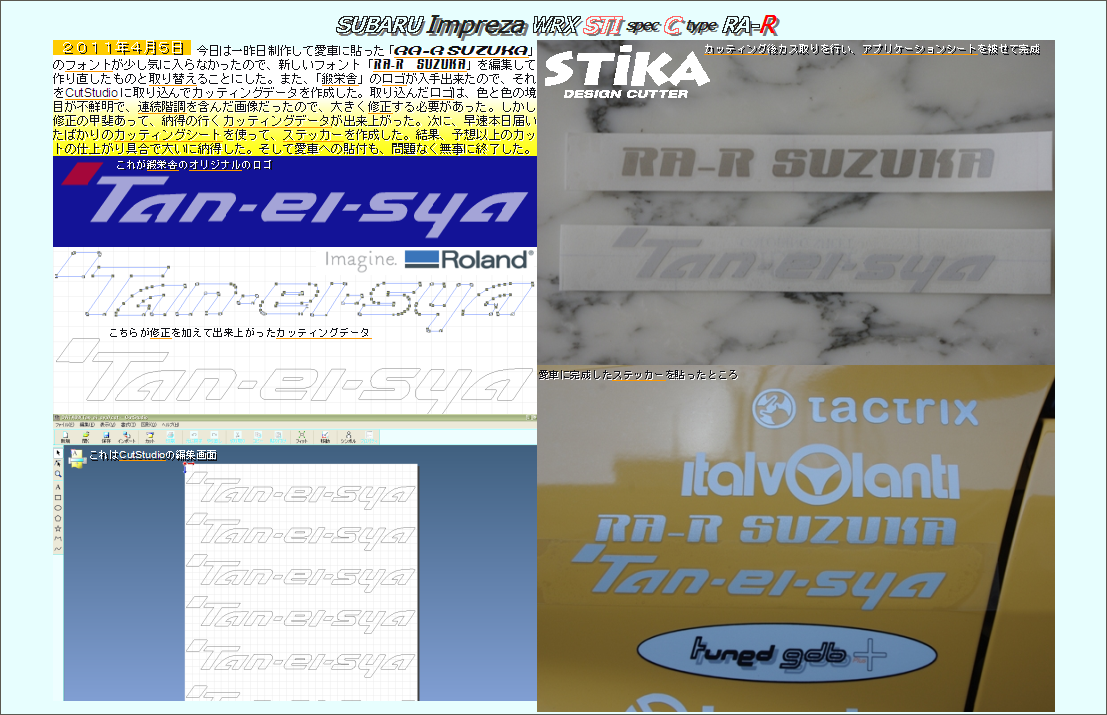Click the Roland logo image

tap(469, 260)
